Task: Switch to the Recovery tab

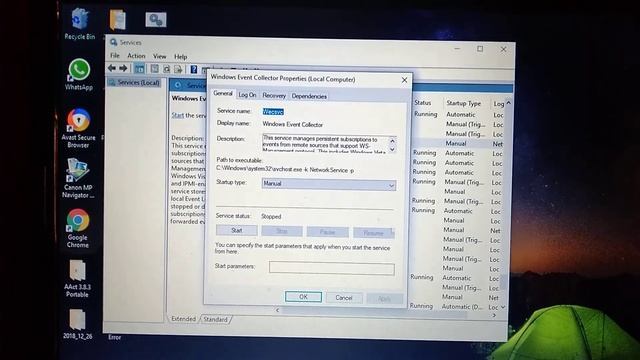Action: [274, 96]
